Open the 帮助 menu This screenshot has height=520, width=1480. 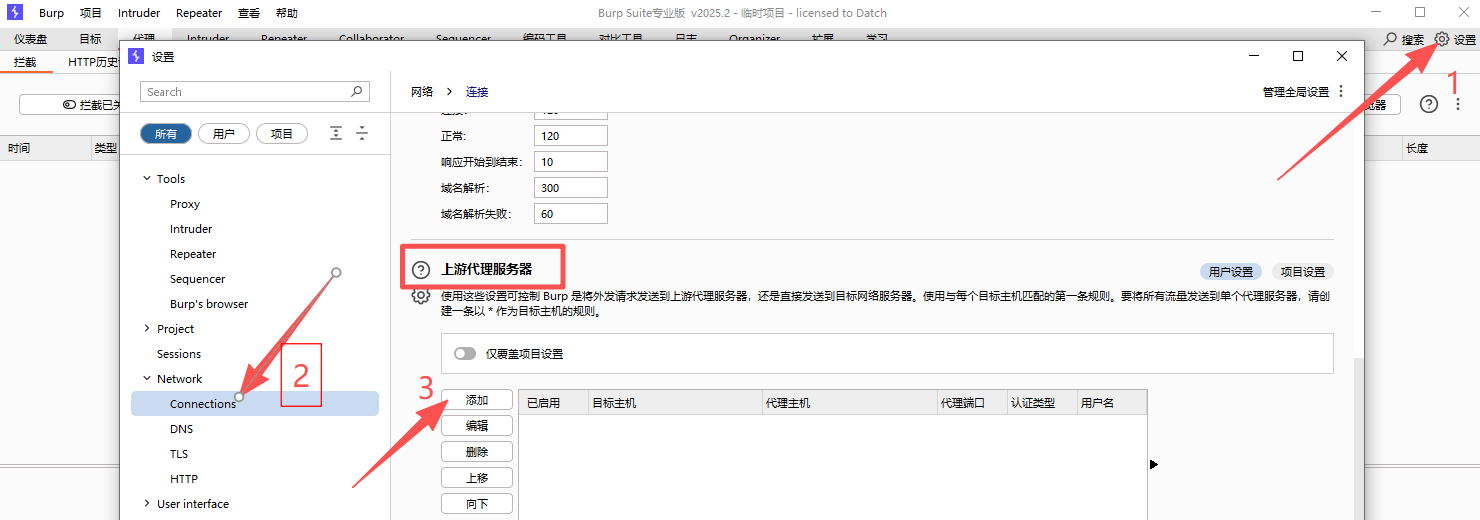286,13
